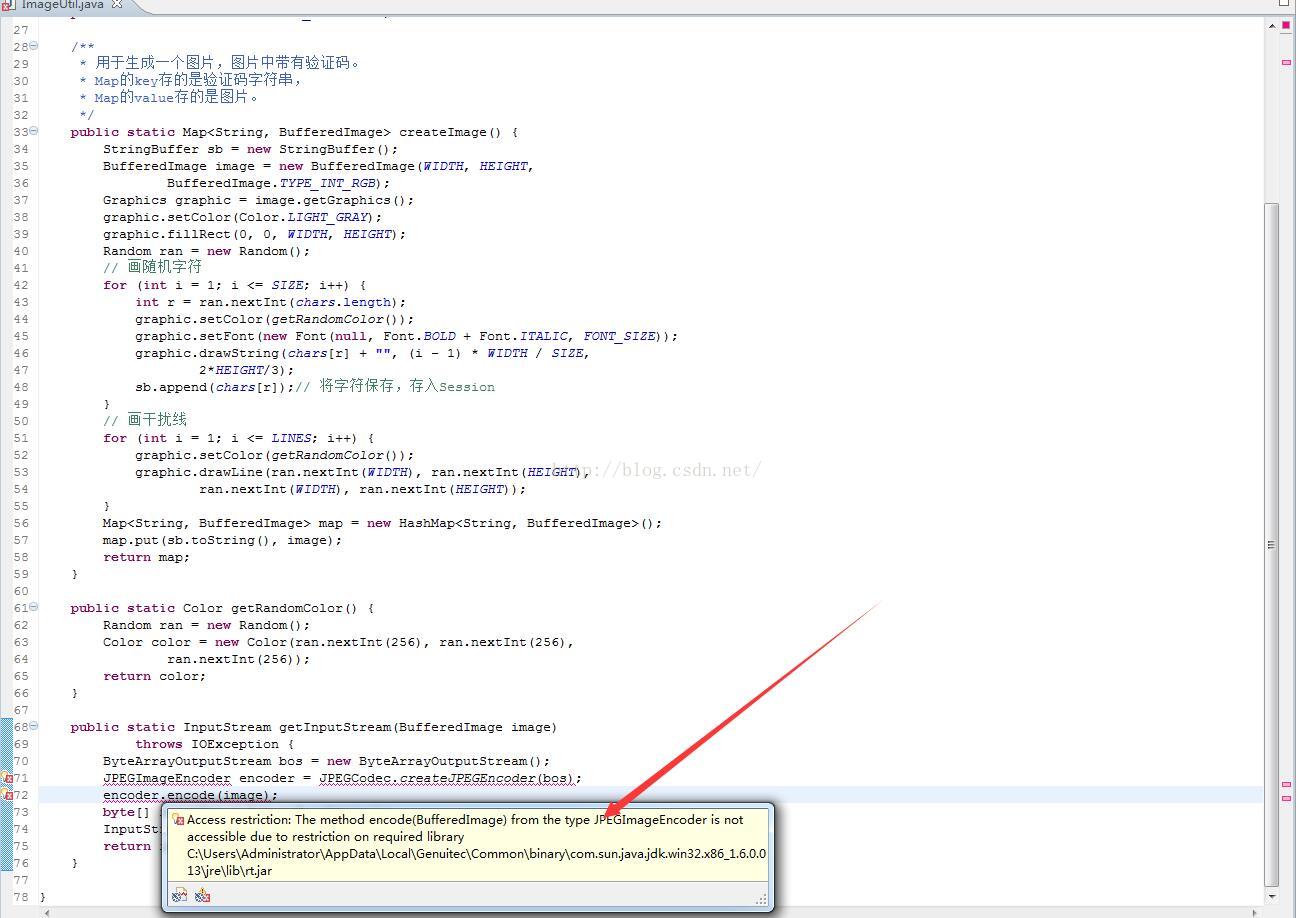Collapse the getRandomColor method at line 61

click(34, 607)
